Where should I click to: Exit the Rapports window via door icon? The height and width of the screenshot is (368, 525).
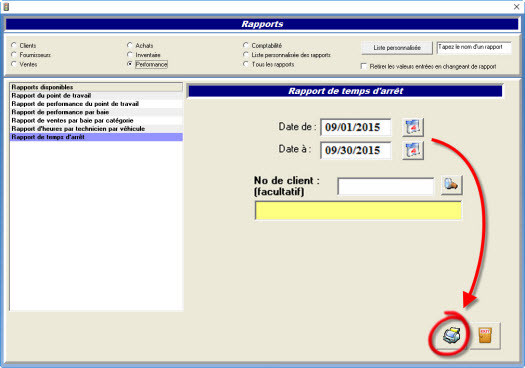(x=485, y=336)
